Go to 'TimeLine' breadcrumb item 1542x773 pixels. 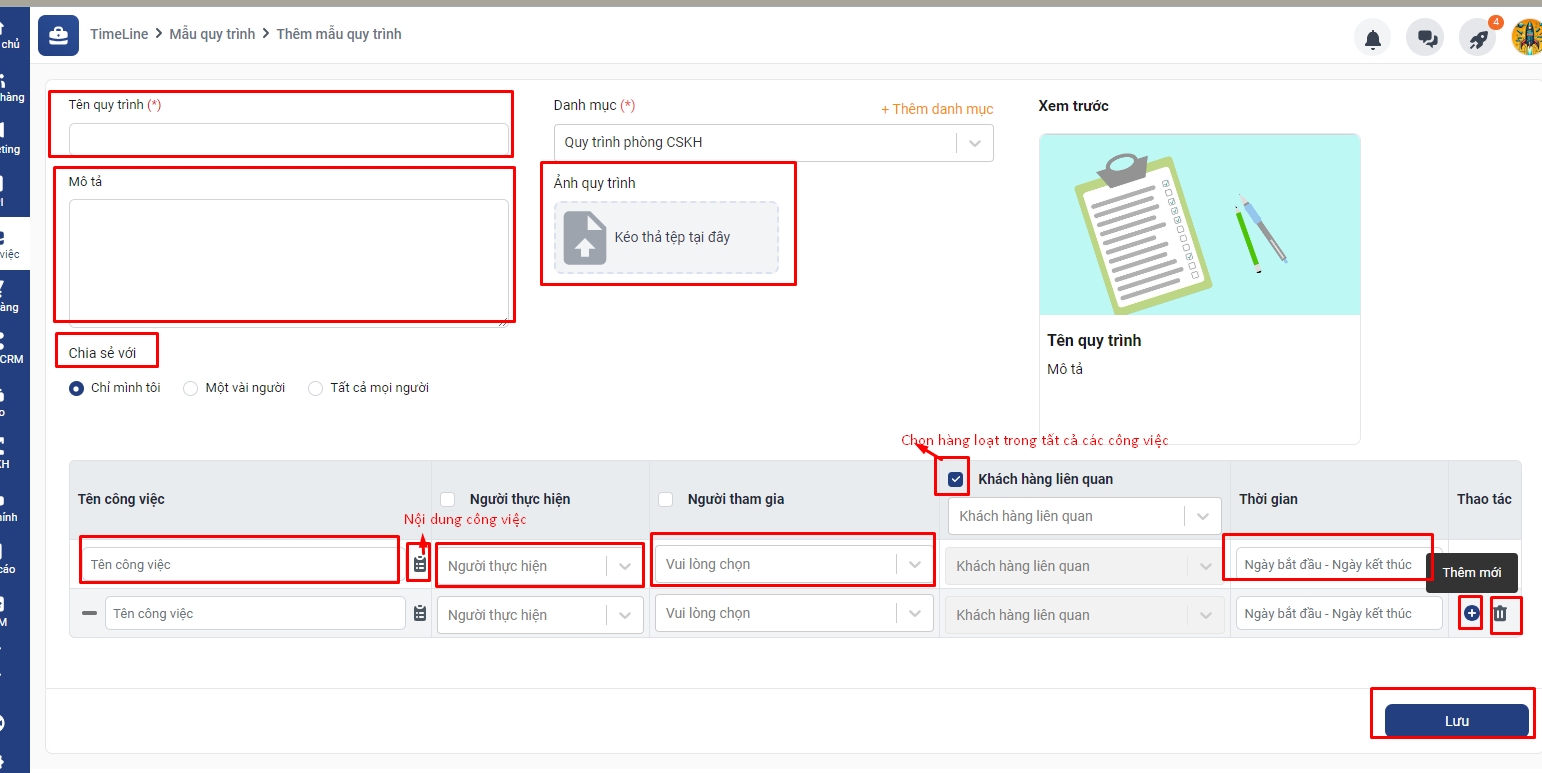[118, 34]
